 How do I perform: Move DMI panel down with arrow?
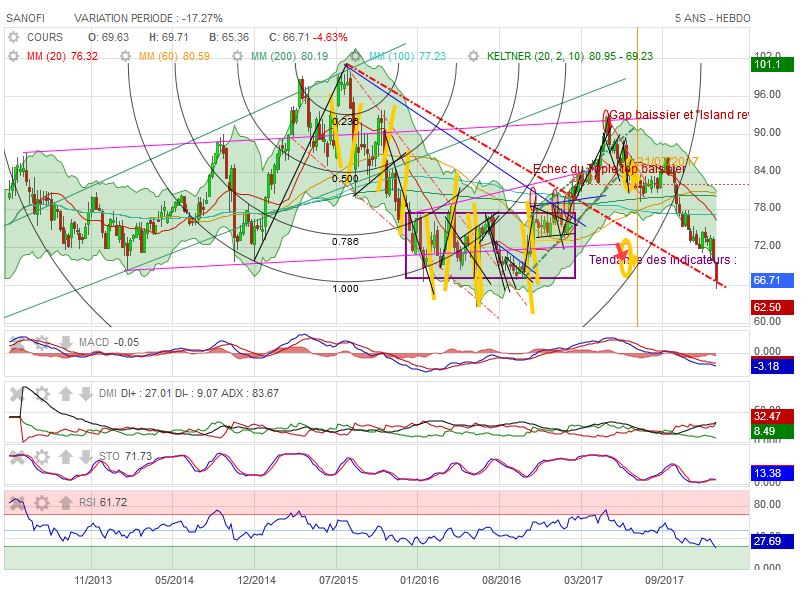[x=86, y=394]
